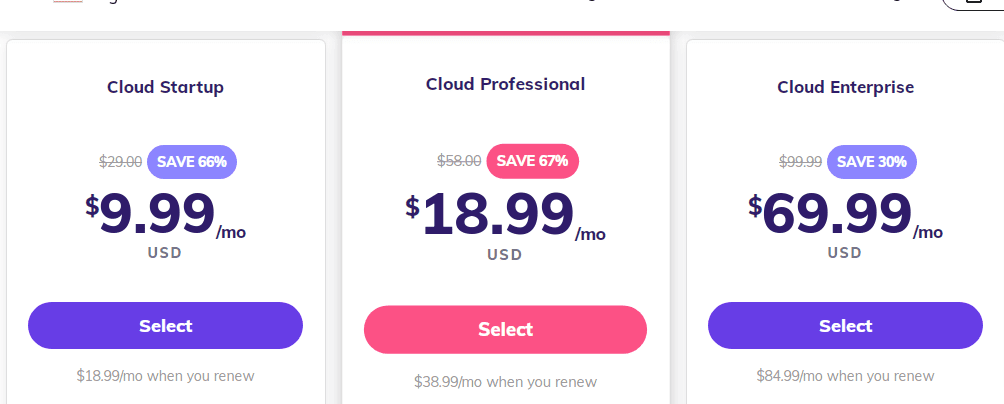Click the $38.99/mo when you renew text
This screenshot has height=404, width=1004.
(x=505, y=382)
